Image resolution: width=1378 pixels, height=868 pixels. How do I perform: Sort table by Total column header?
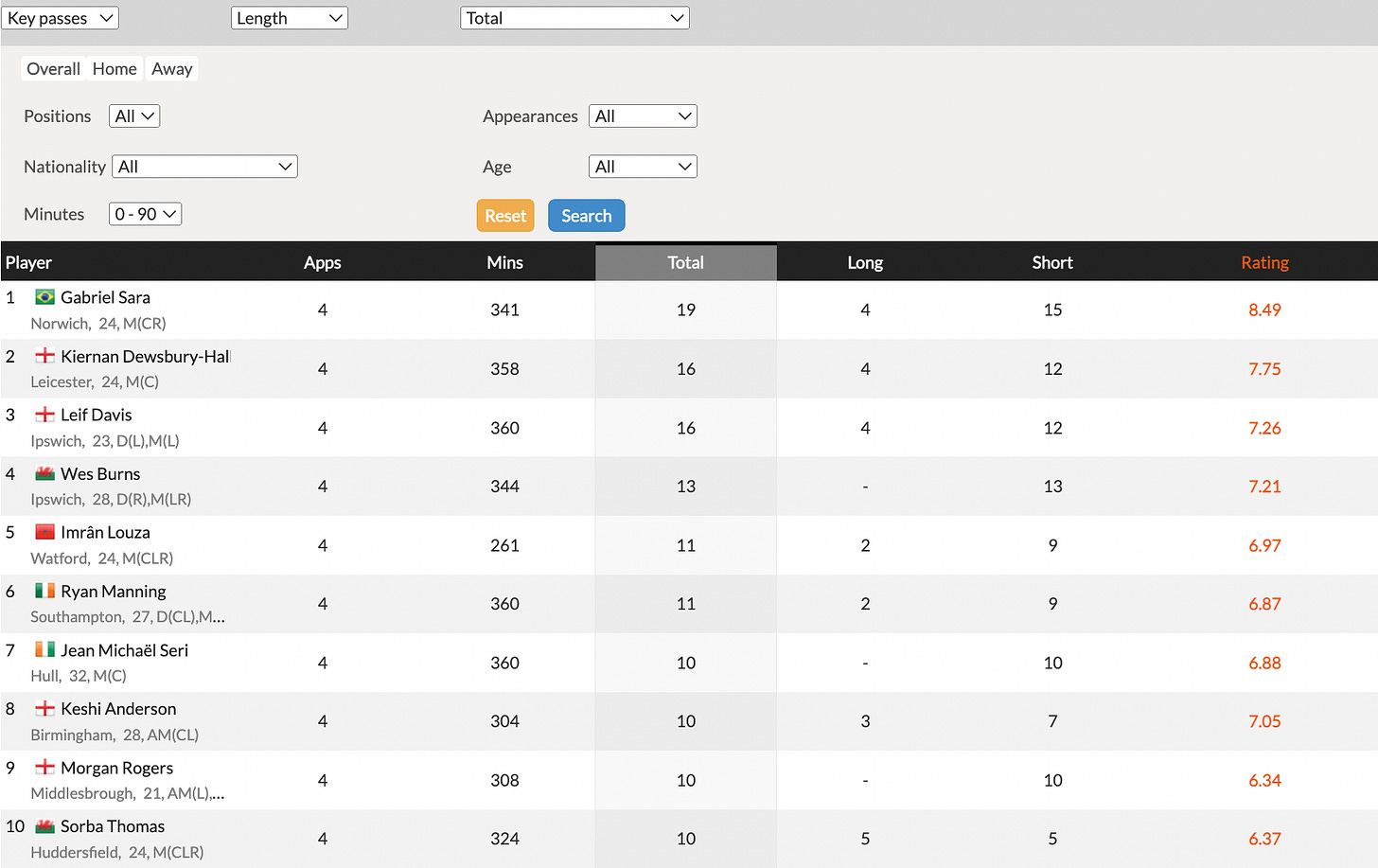click(x=686, y=263)
